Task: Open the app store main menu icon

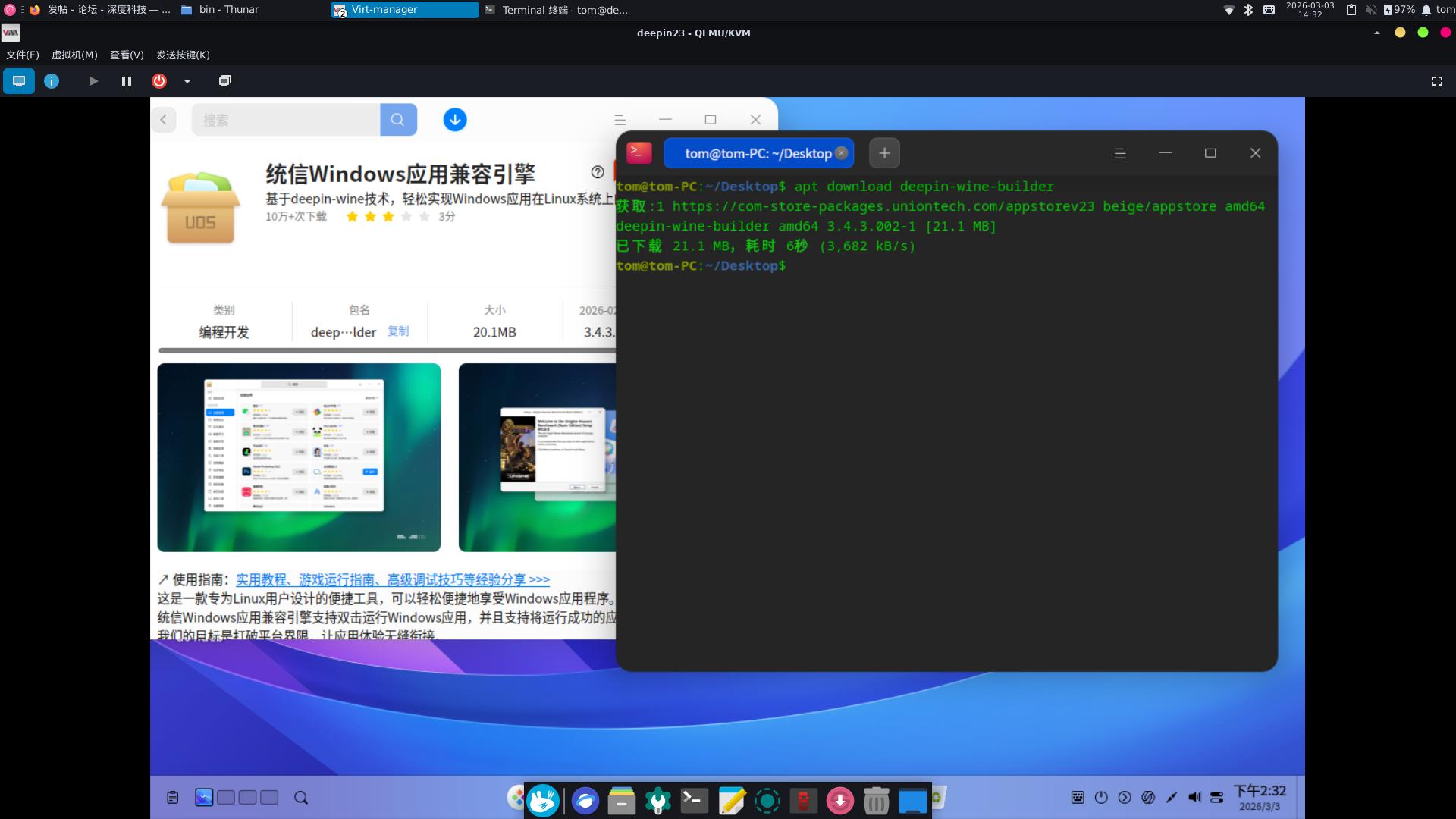Action: point(620,120)
